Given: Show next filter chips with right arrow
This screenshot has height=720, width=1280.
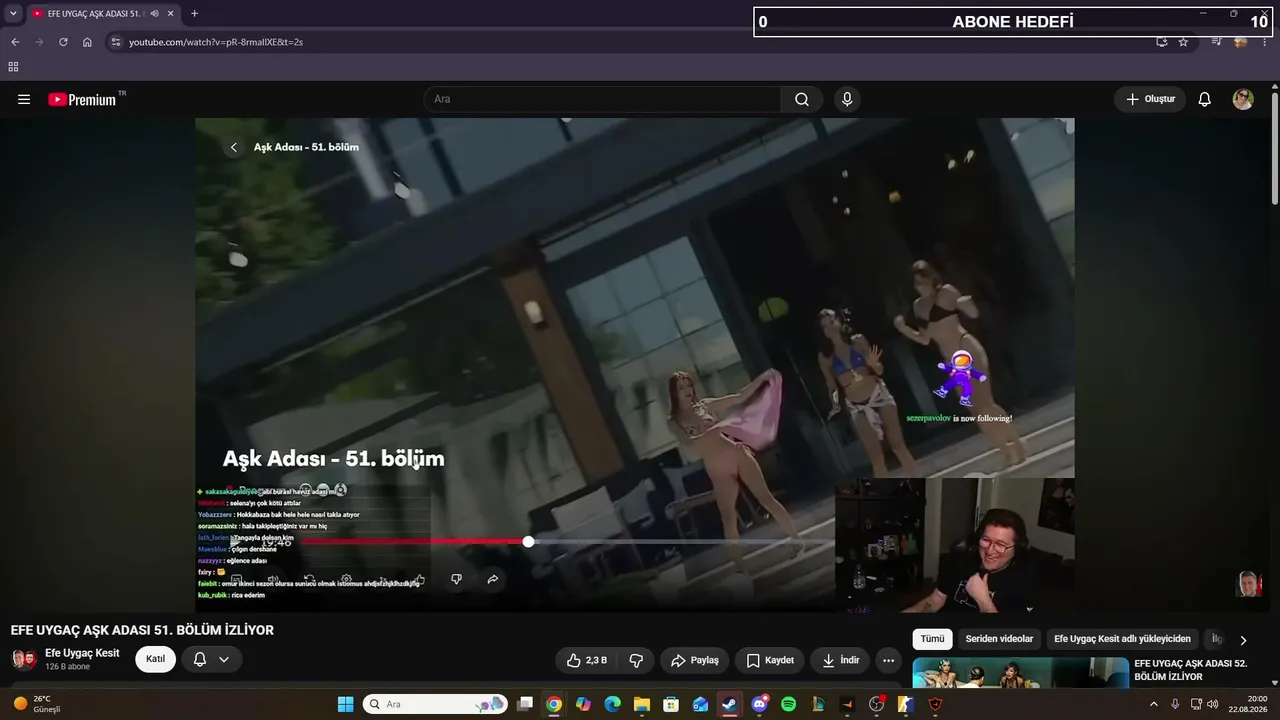Looking at the screenshot, I should pyautogui.click(x=1243, y=640).
